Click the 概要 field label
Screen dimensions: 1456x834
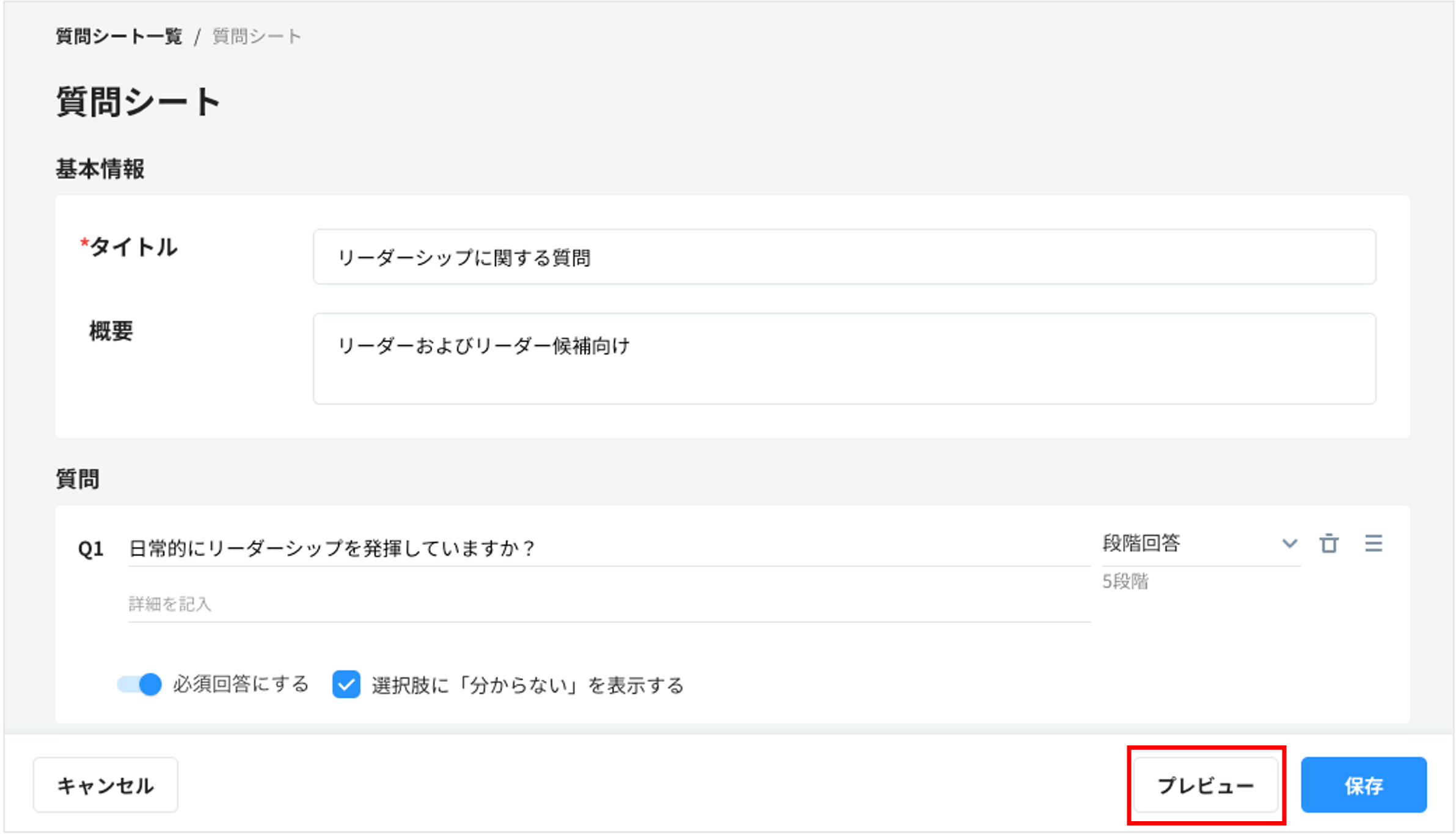pyautogui.click(x=111, y=331)
